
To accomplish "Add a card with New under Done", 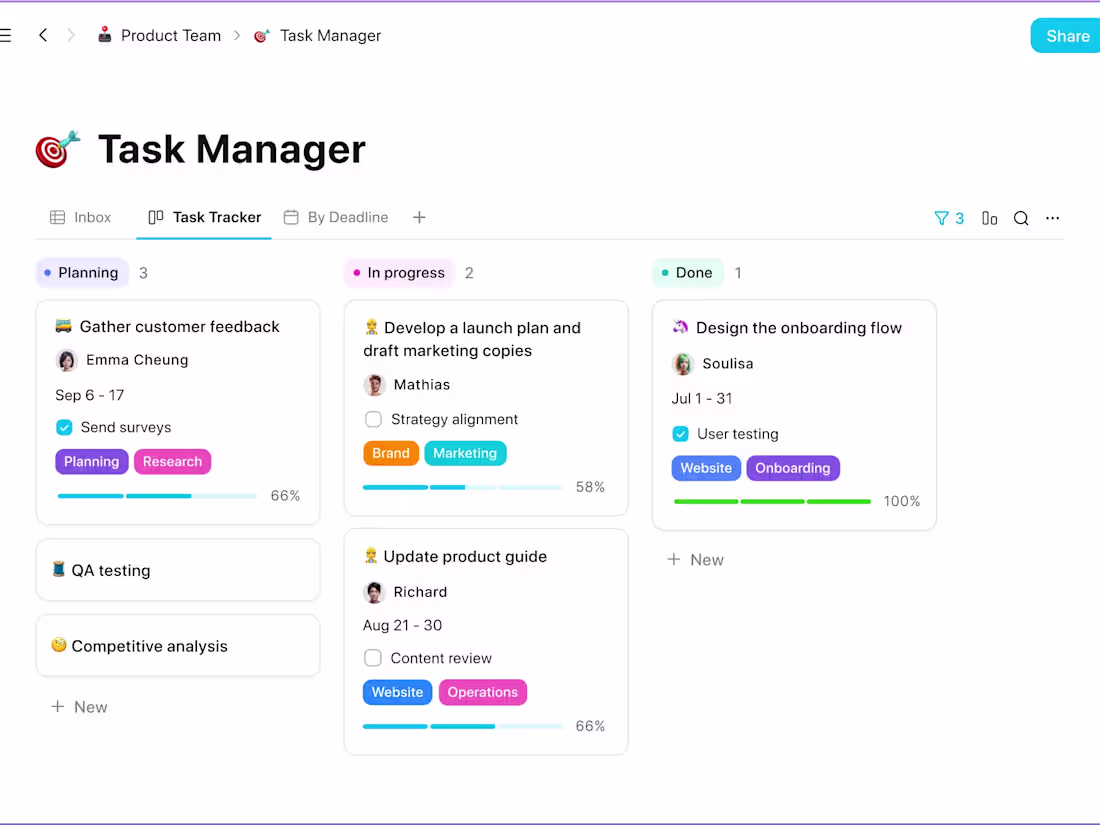I will (x=695, y=559).
